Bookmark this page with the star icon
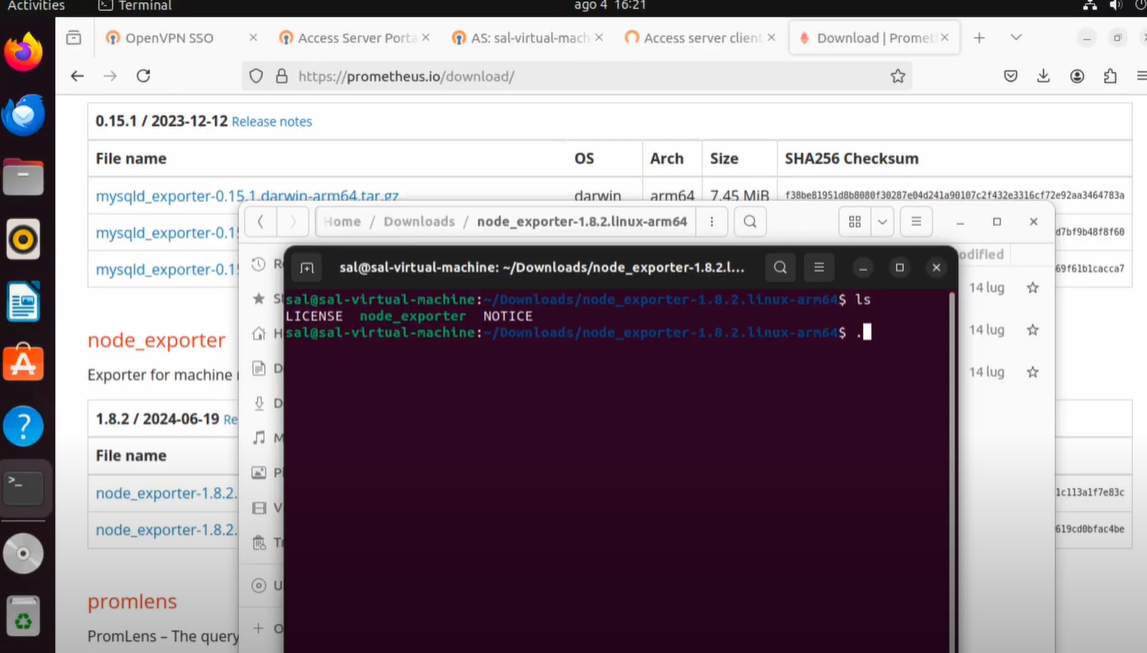Image resolution: width=1147 pixels, height=653 pixels. pos(898,76)
